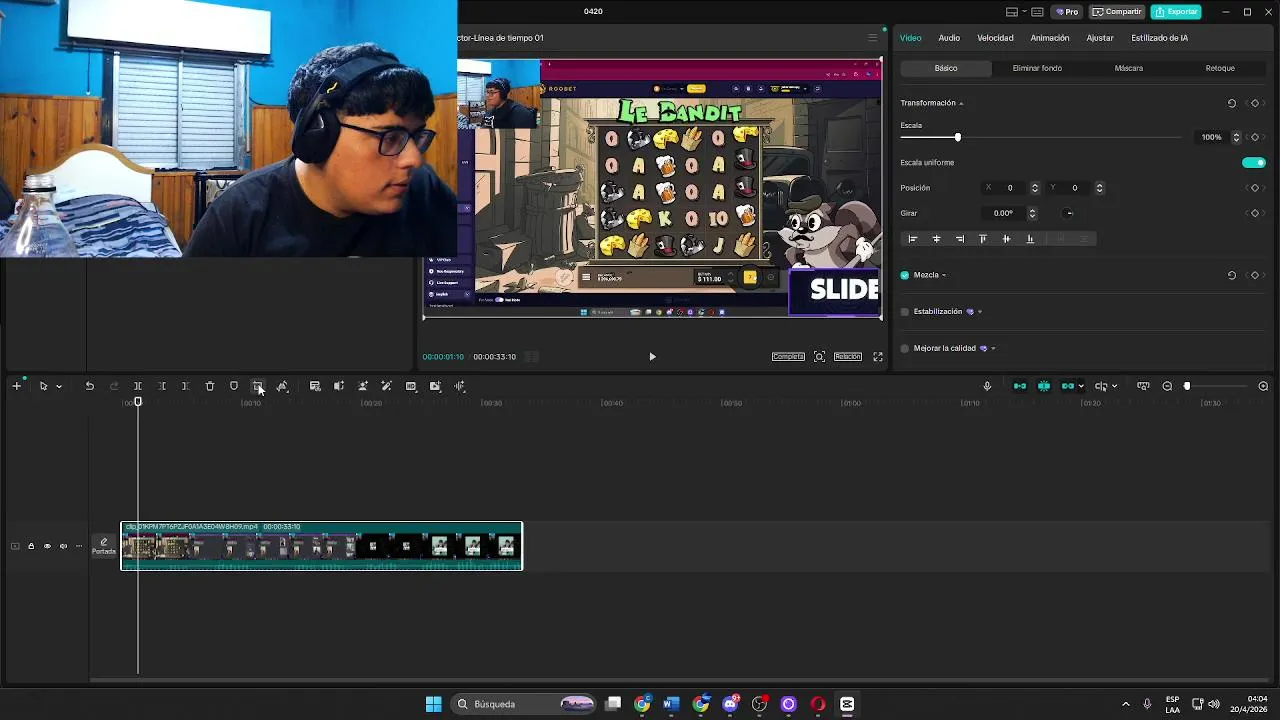Viewport: 1280px width, 720px height.
Task: Open the Animación tab
Action: [1050, 38]
